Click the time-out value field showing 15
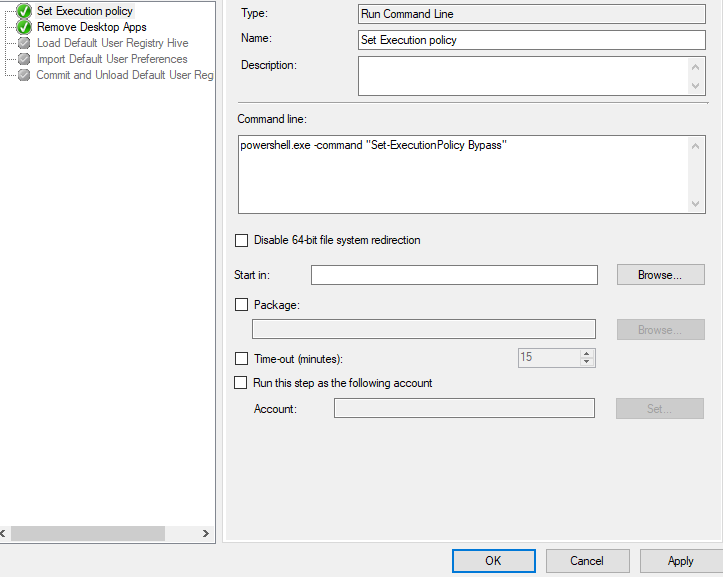Screen dimensions: 723x577 click(548, 358)
